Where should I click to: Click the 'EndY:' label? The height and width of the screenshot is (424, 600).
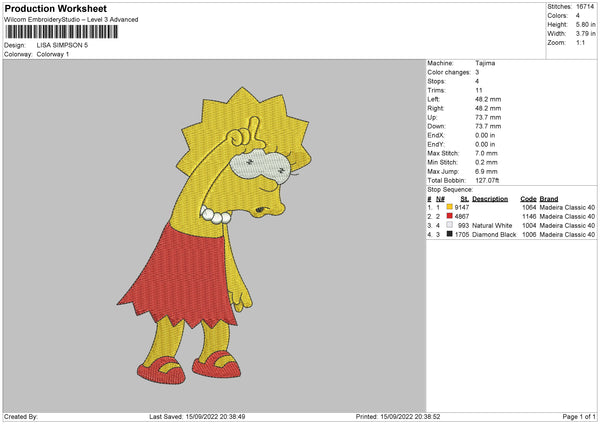click(x=436, y=144)
